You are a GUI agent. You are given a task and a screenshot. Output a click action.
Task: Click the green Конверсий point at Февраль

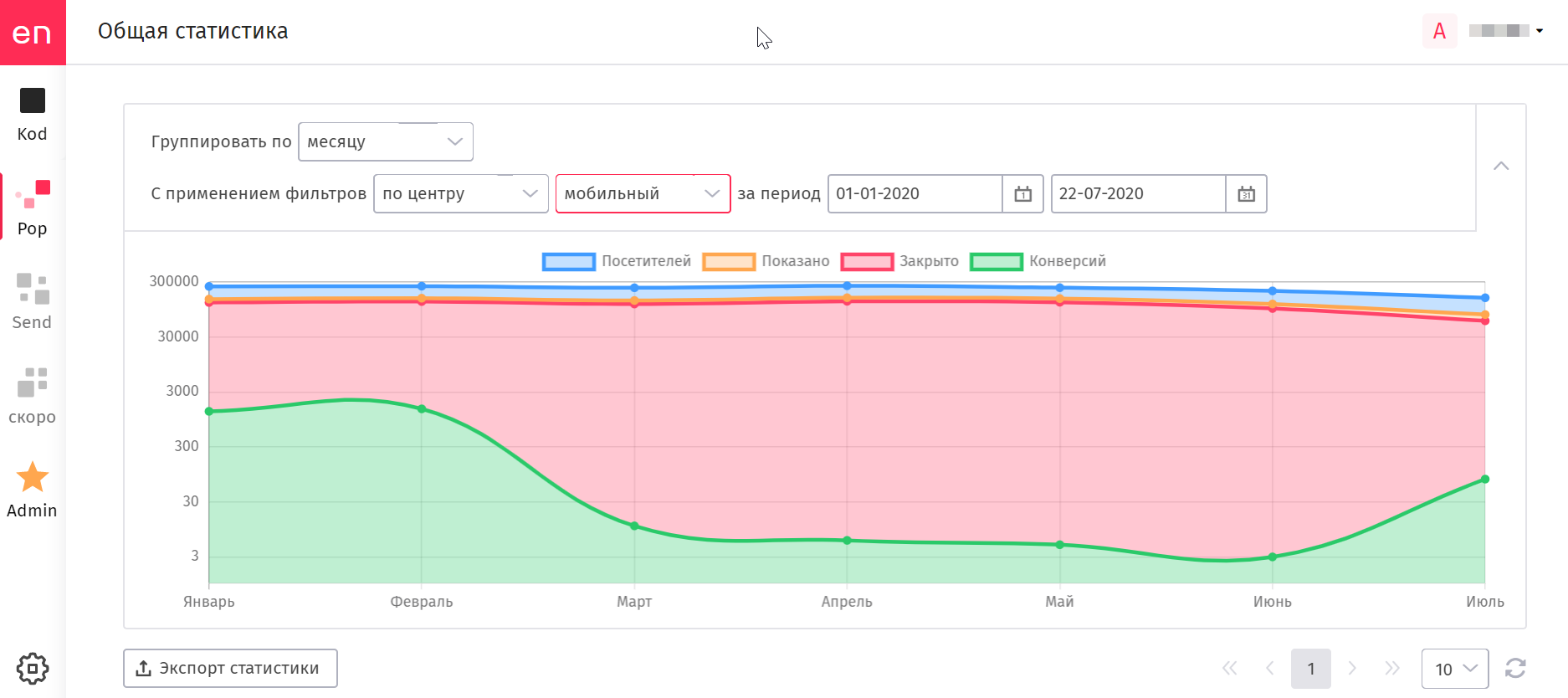(422, 409)
